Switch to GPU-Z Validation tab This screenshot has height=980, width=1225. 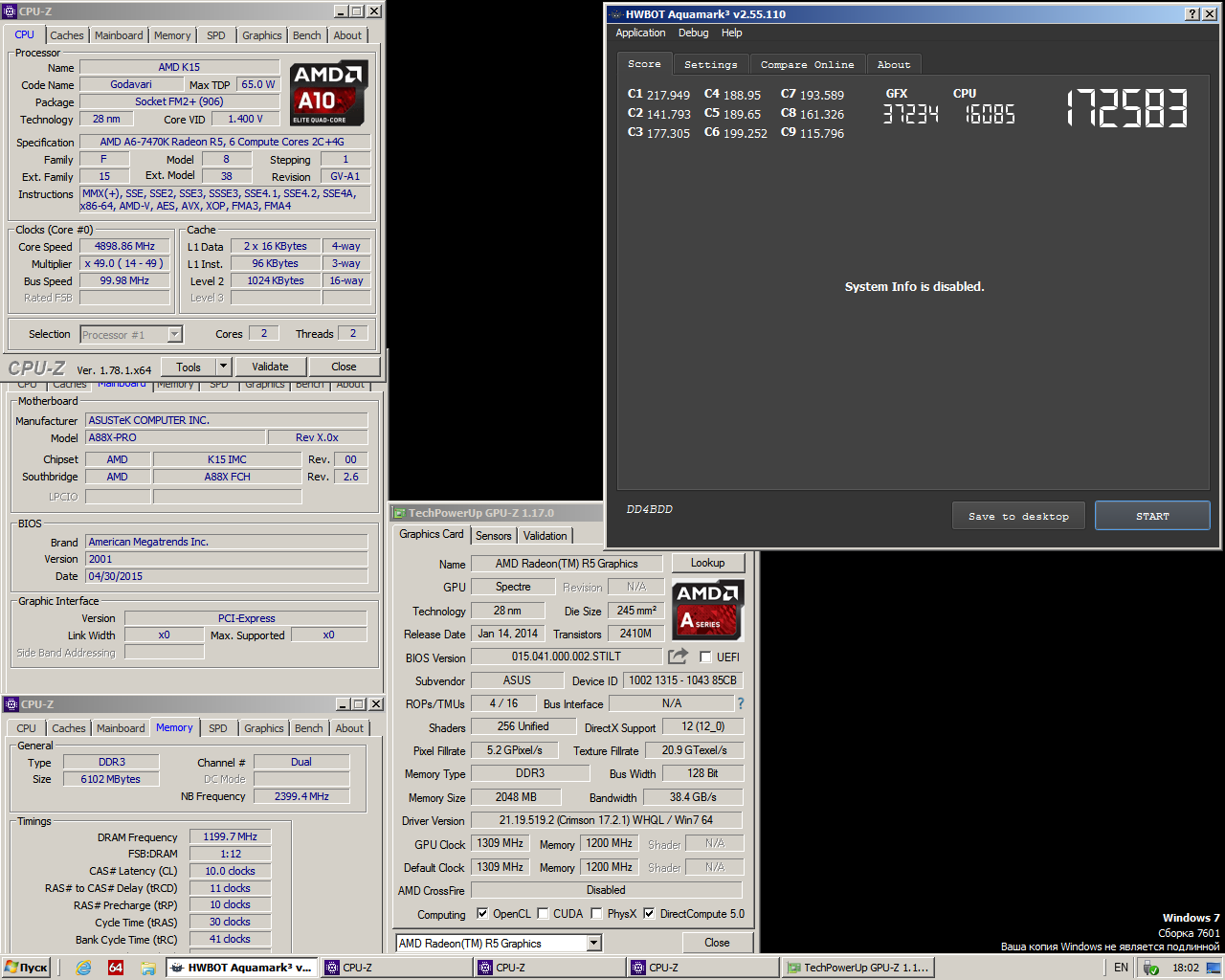tap(546, 536)
